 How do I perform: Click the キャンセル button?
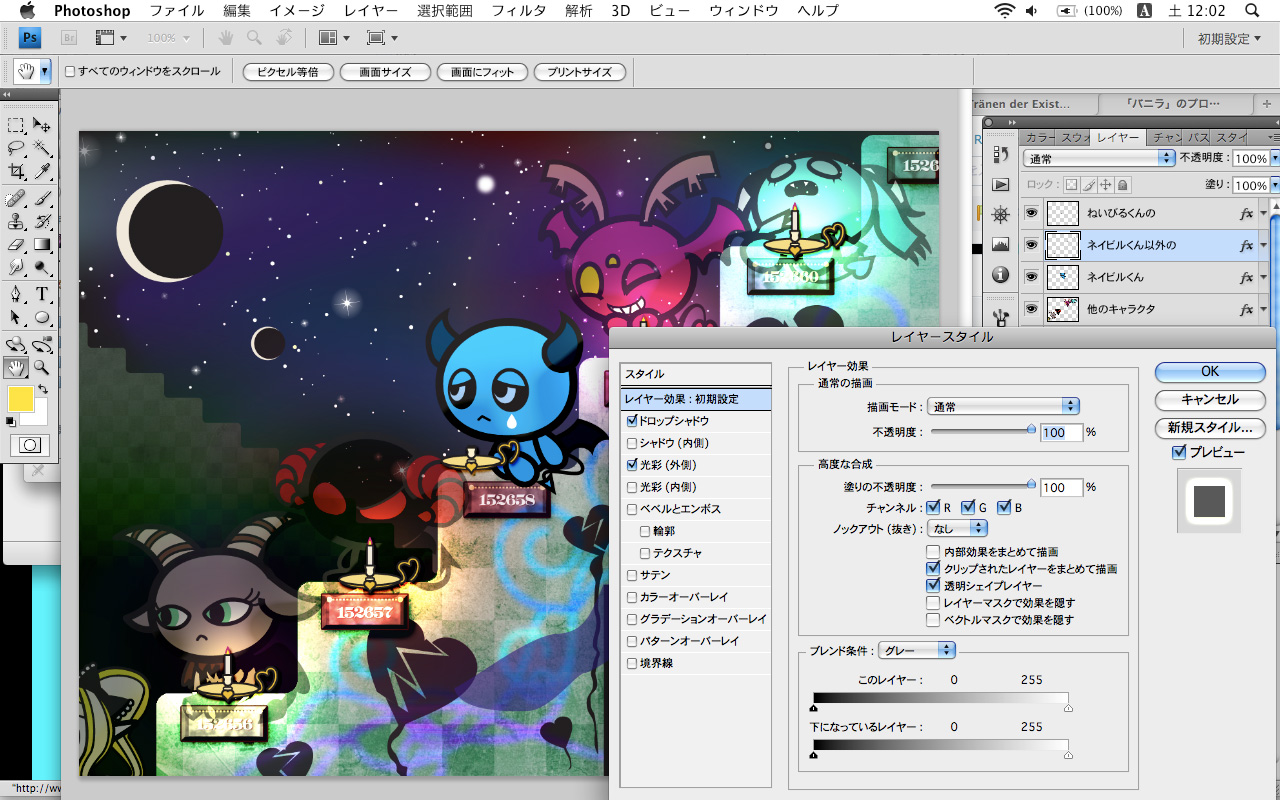(1210, 399)
